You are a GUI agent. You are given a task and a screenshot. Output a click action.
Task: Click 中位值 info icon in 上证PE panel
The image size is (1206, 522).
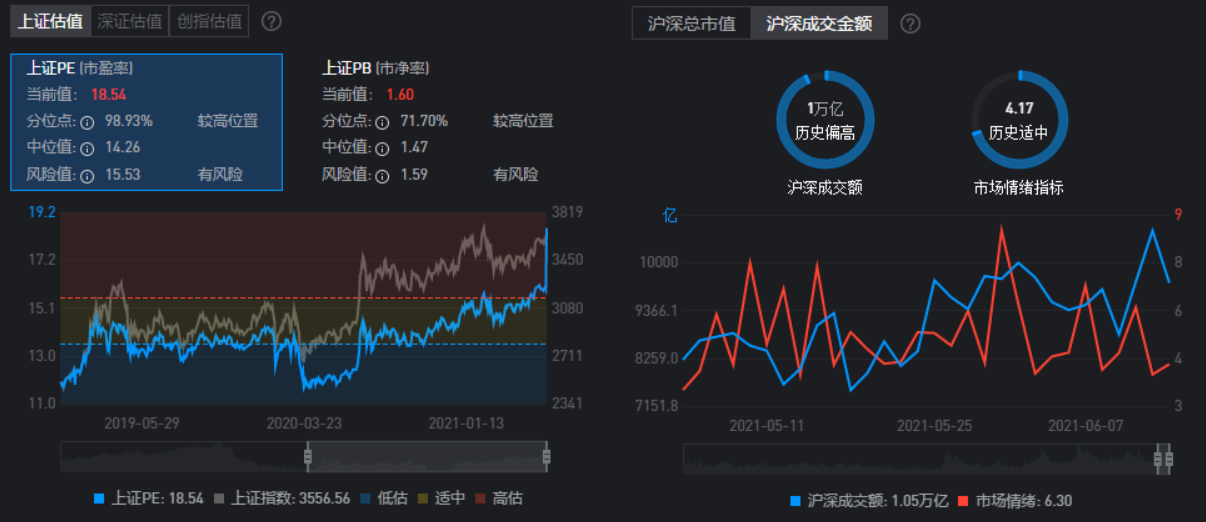point(87,149)
